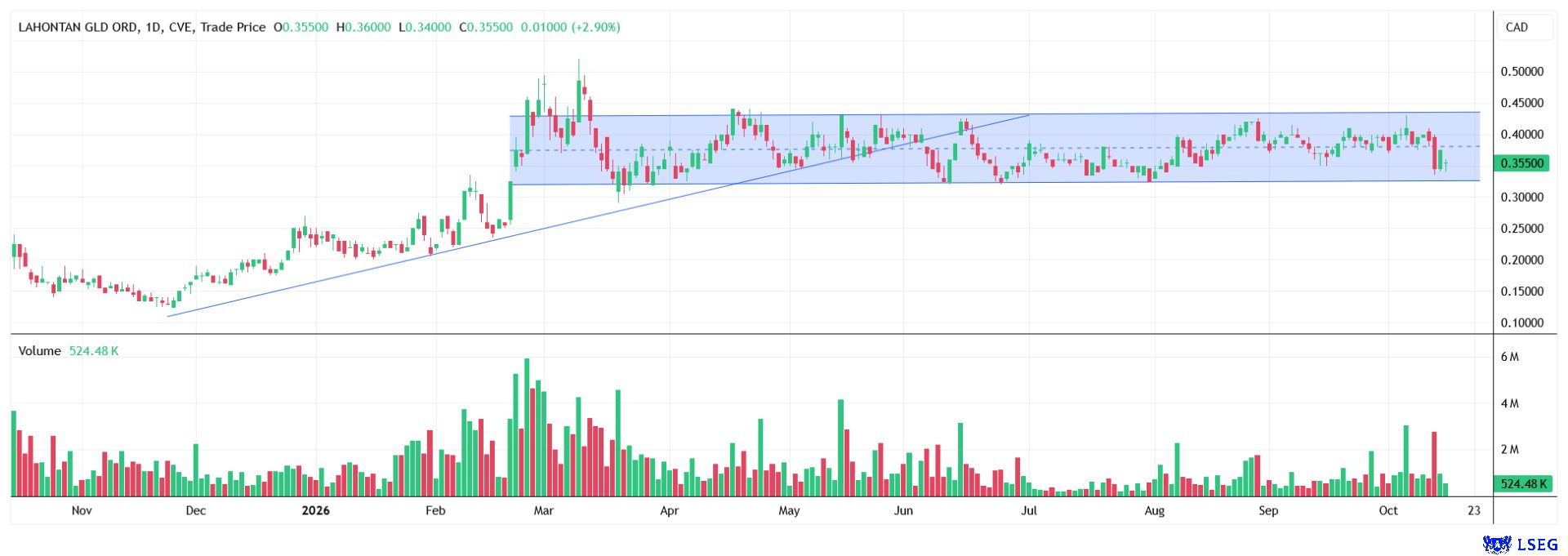The width and height of the screenshot is (1568, 556).
Task: Click the Volume indicator label
Action: 39,351
